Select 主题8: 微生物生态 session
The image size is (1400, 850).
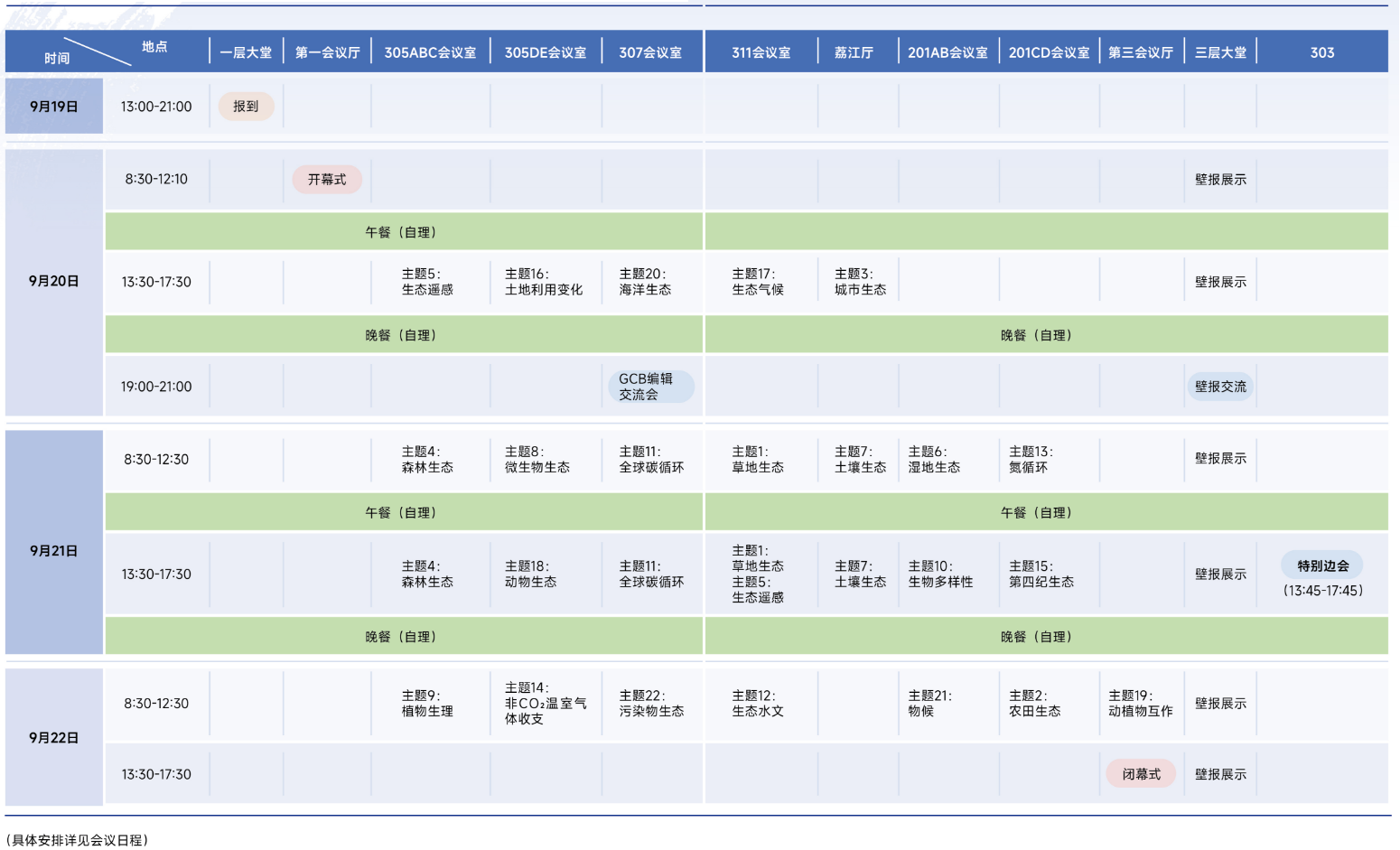(537, 459)
